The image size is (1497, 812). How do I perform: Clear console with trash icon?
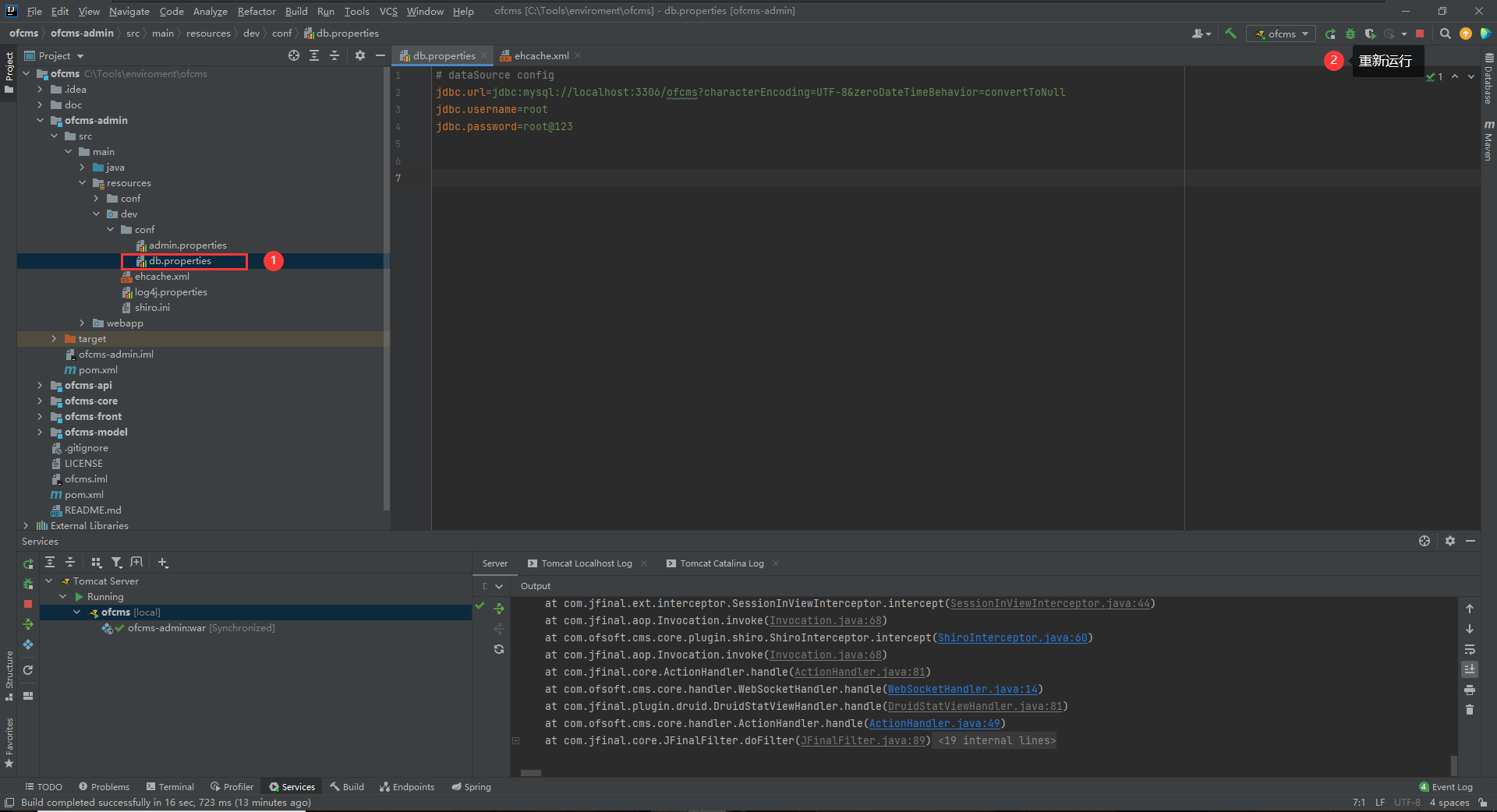click(1470, 710)
